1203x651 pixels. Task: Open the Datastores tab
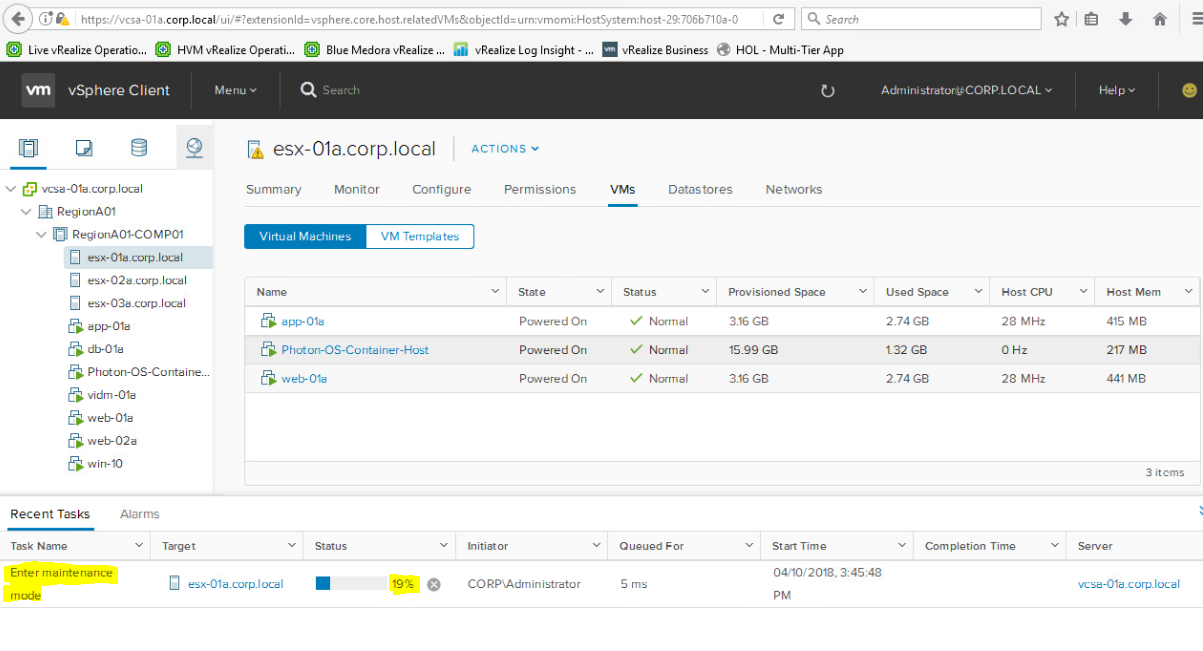pos(700,190)
